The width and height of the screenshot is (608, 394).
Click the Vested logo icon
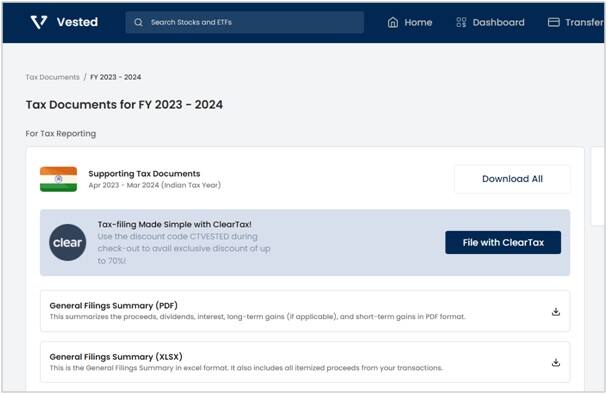pos(39,22)
